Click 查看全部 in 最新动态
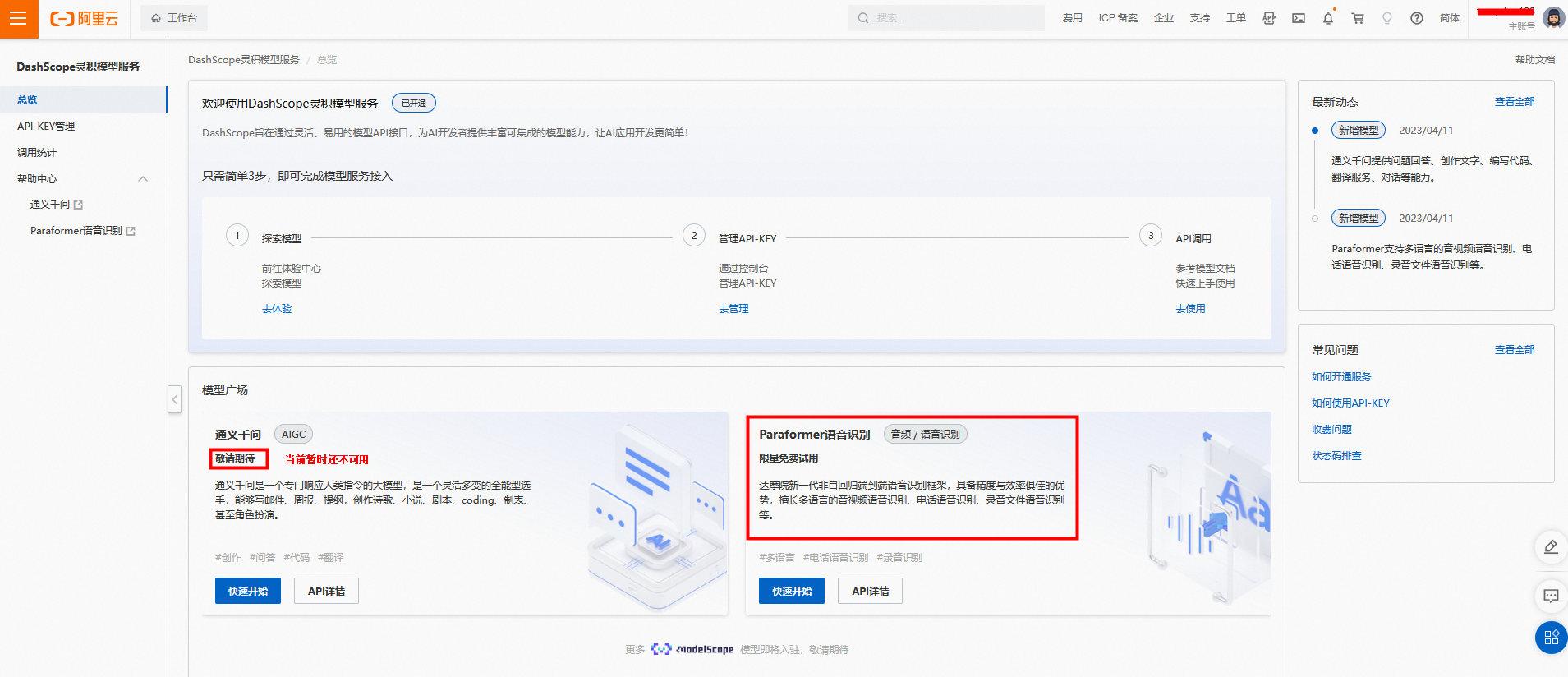Image resolution: width=1568 pixels, height=677 pixels. [1515, 102]
